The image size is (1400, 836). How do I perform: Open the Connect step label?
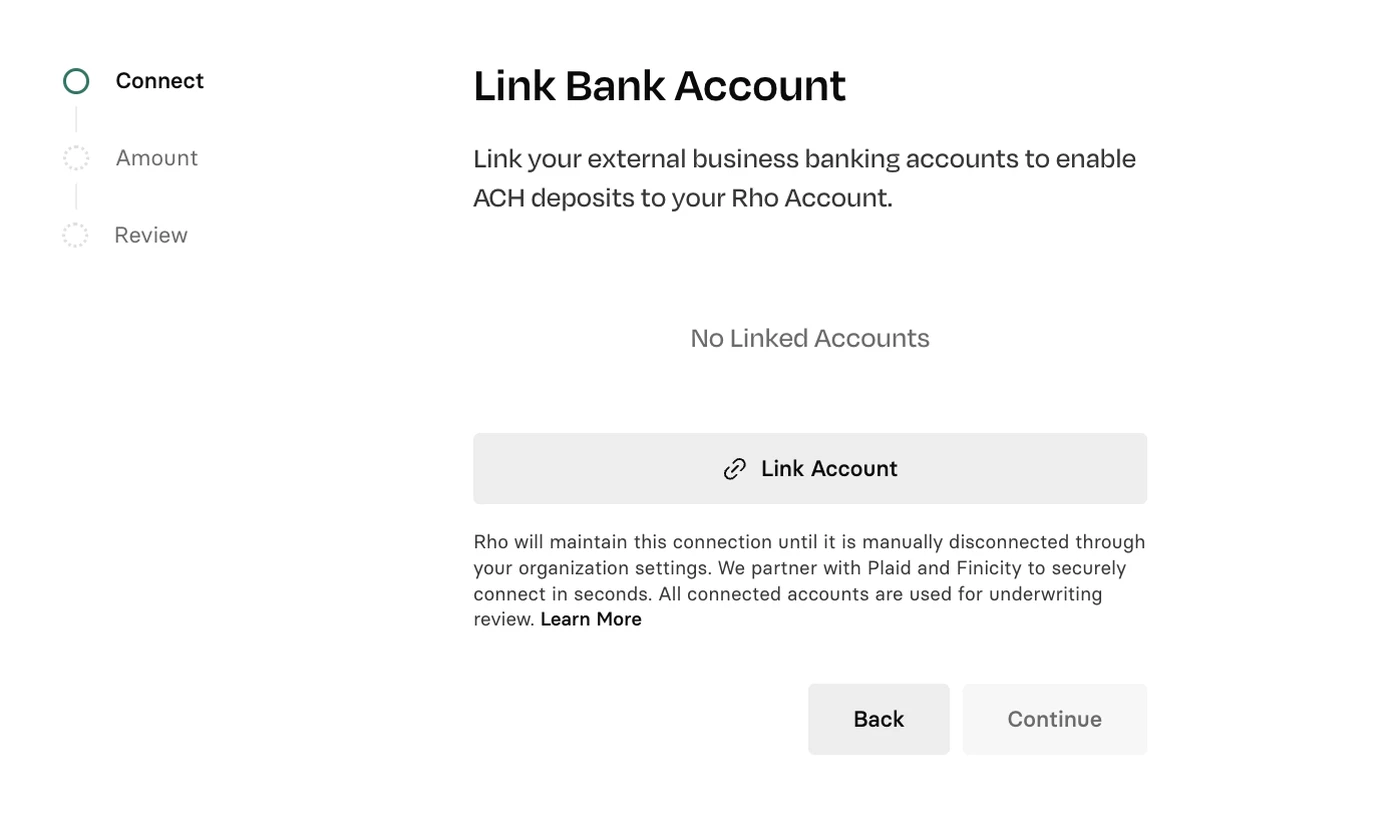tap(160, 81)
